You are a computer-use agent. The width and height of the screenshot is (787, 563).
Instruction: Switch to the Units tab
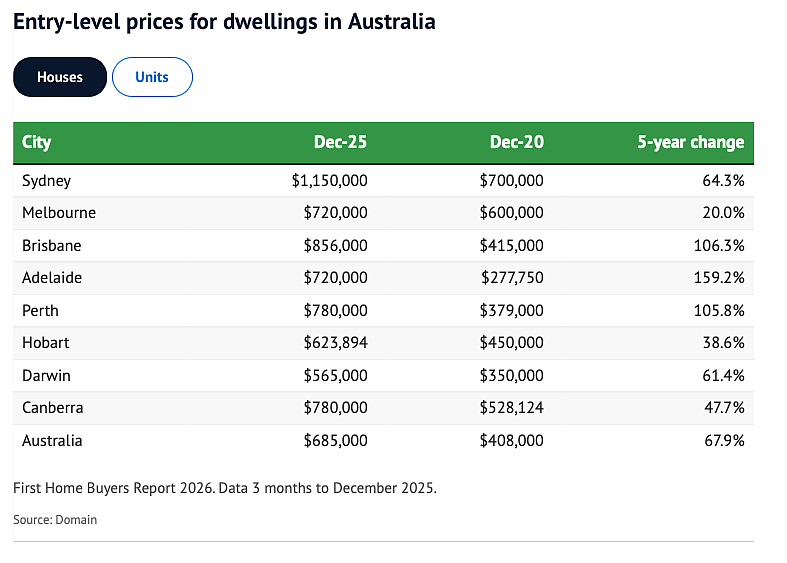coord(152,77)
